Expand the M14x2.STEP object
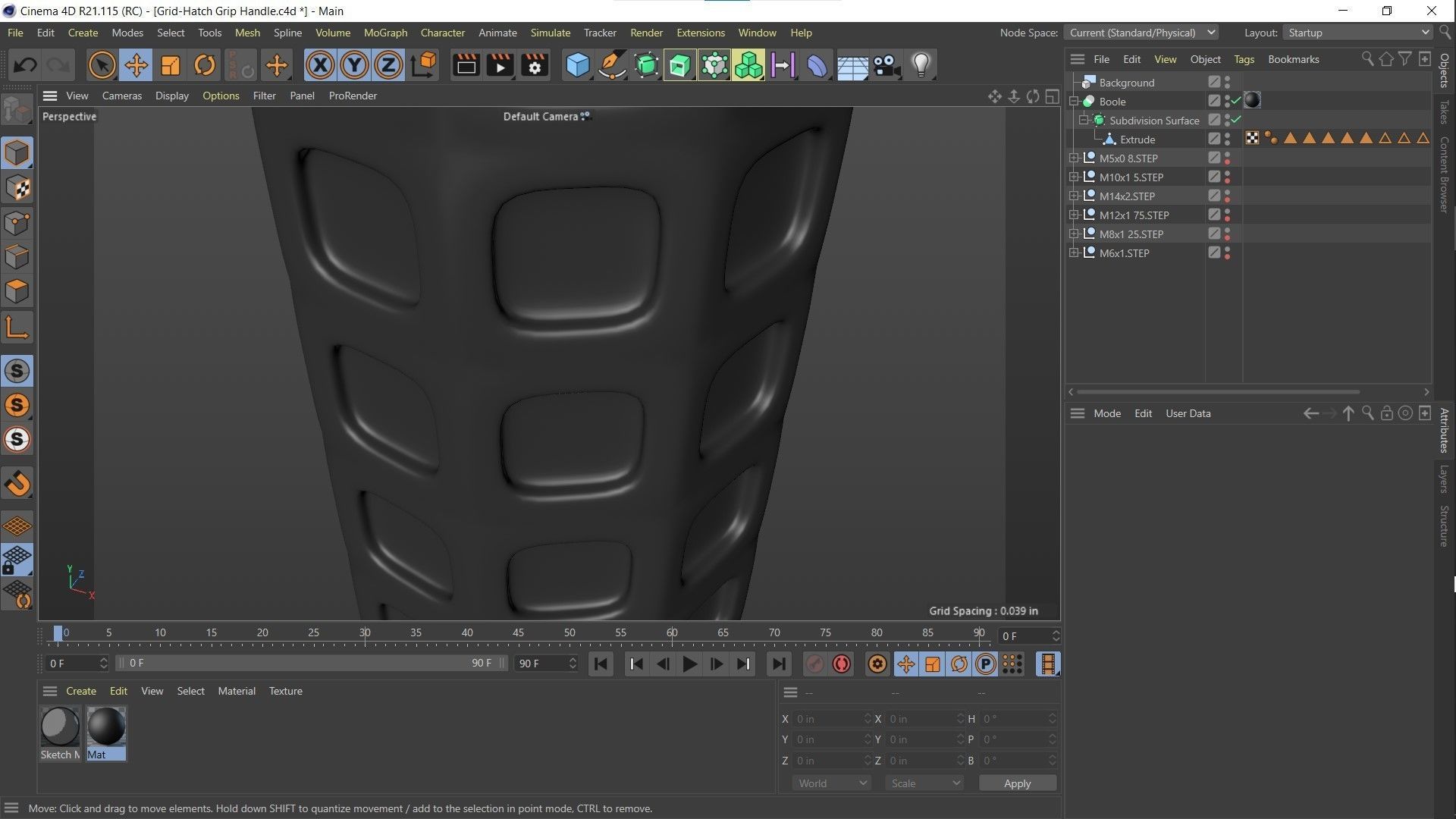 (x=1074, y=196)
